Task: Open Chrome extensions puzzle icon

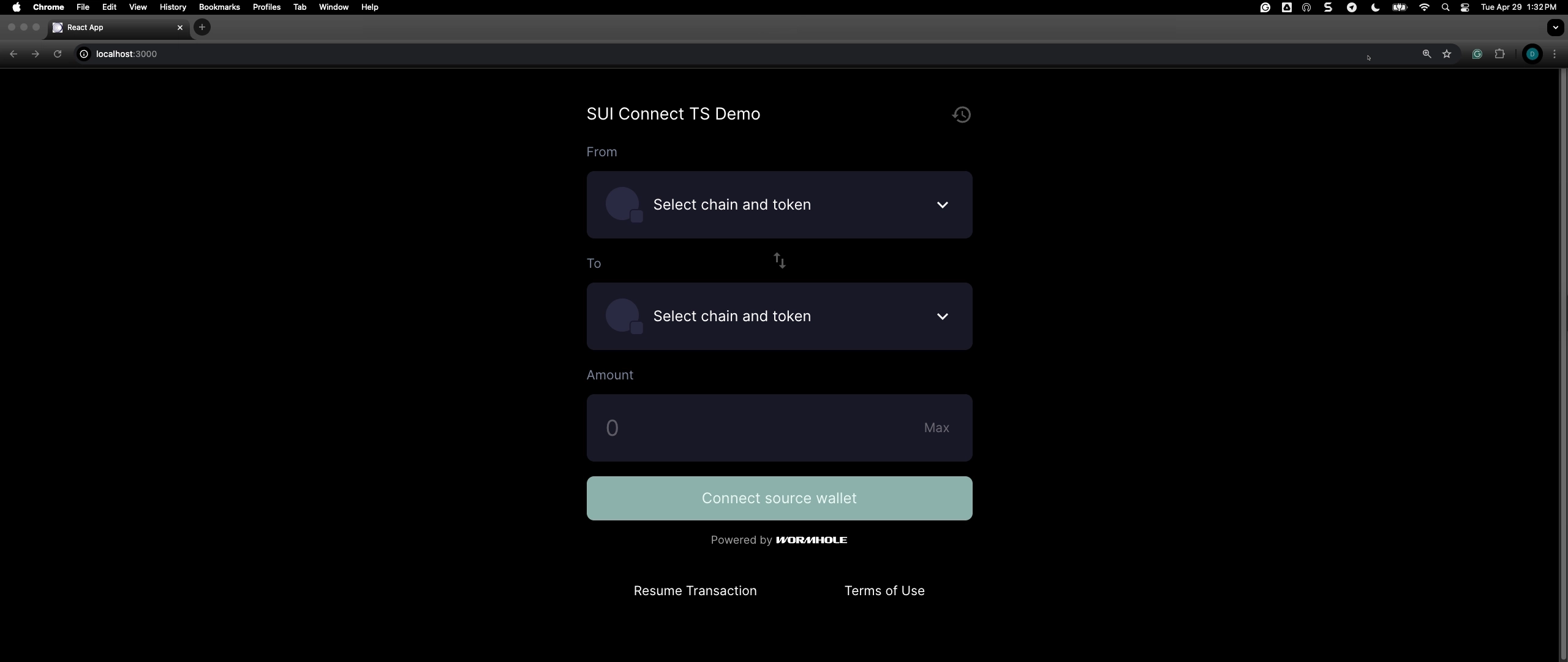Action: [1499, 54]
